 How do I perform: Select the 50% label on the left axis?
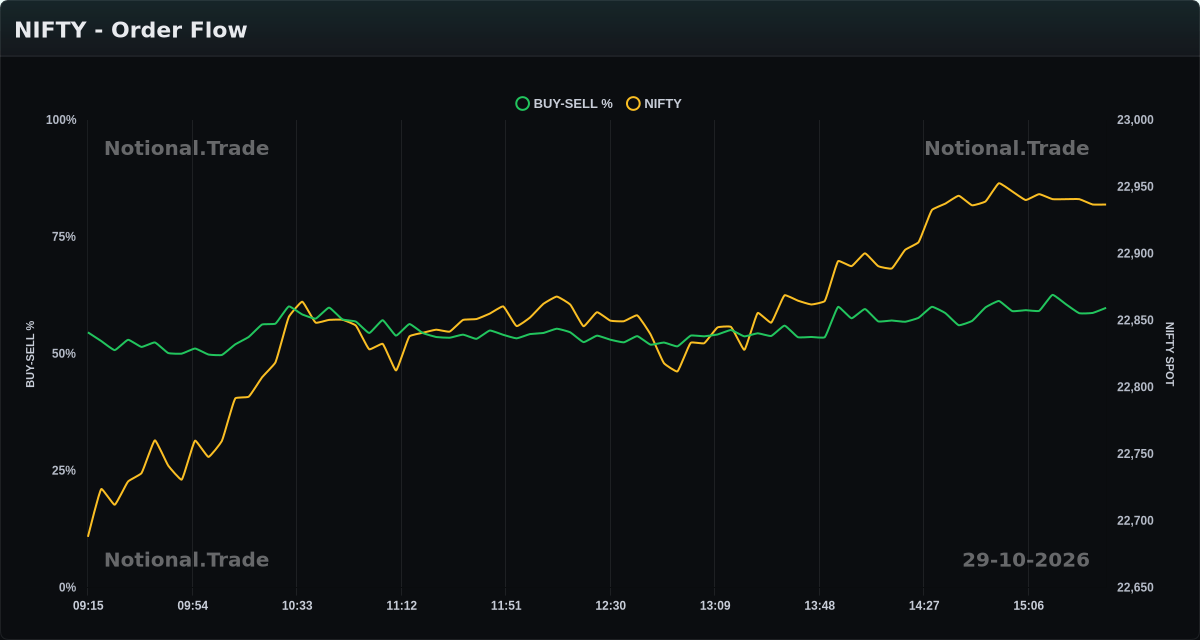pos(64,354)
